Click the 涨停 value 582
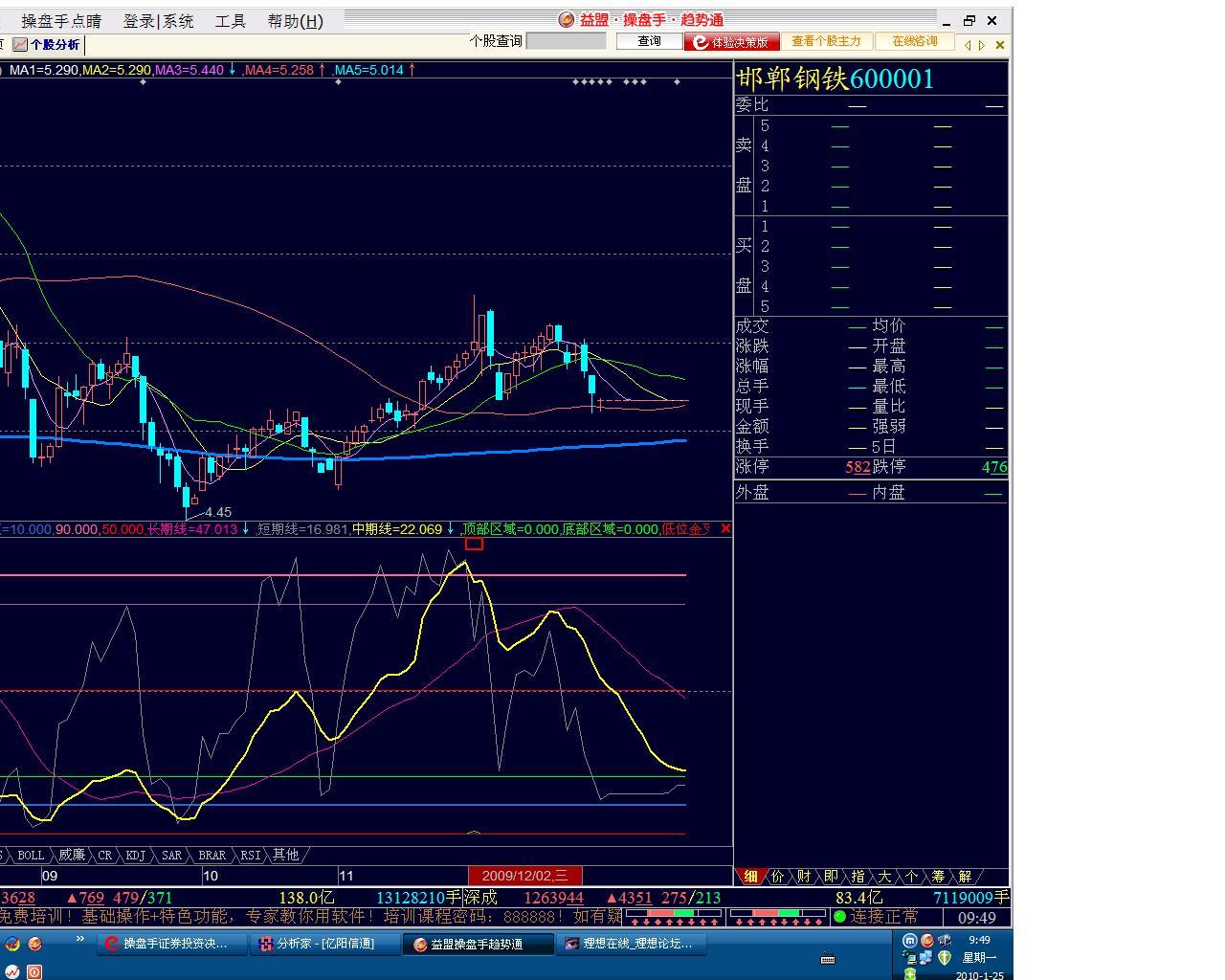 point(857,467)
